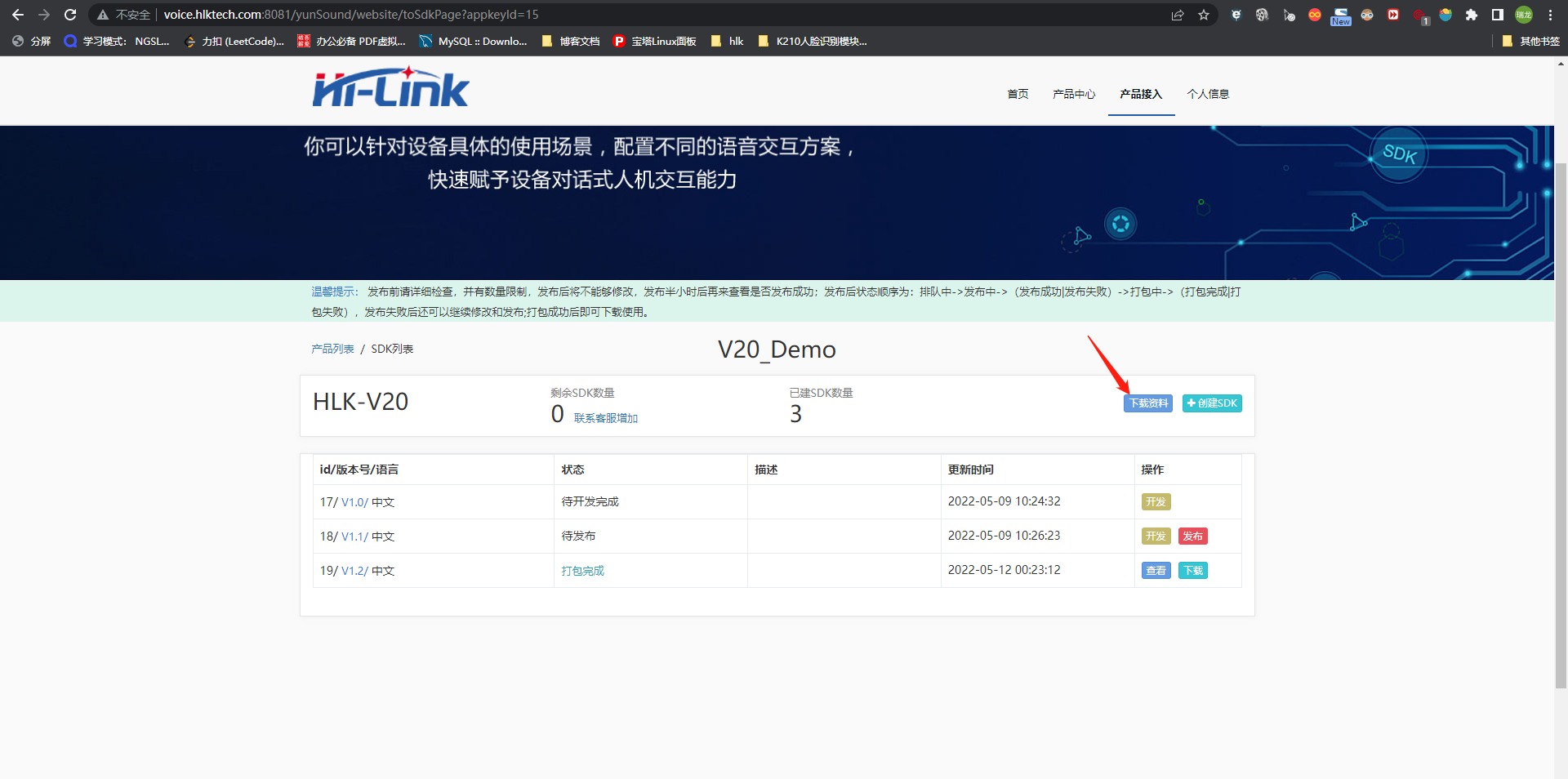Open the side panel icon in toolbar
This screenshot has height=779, width=1568.
(x=1498, y=15)
